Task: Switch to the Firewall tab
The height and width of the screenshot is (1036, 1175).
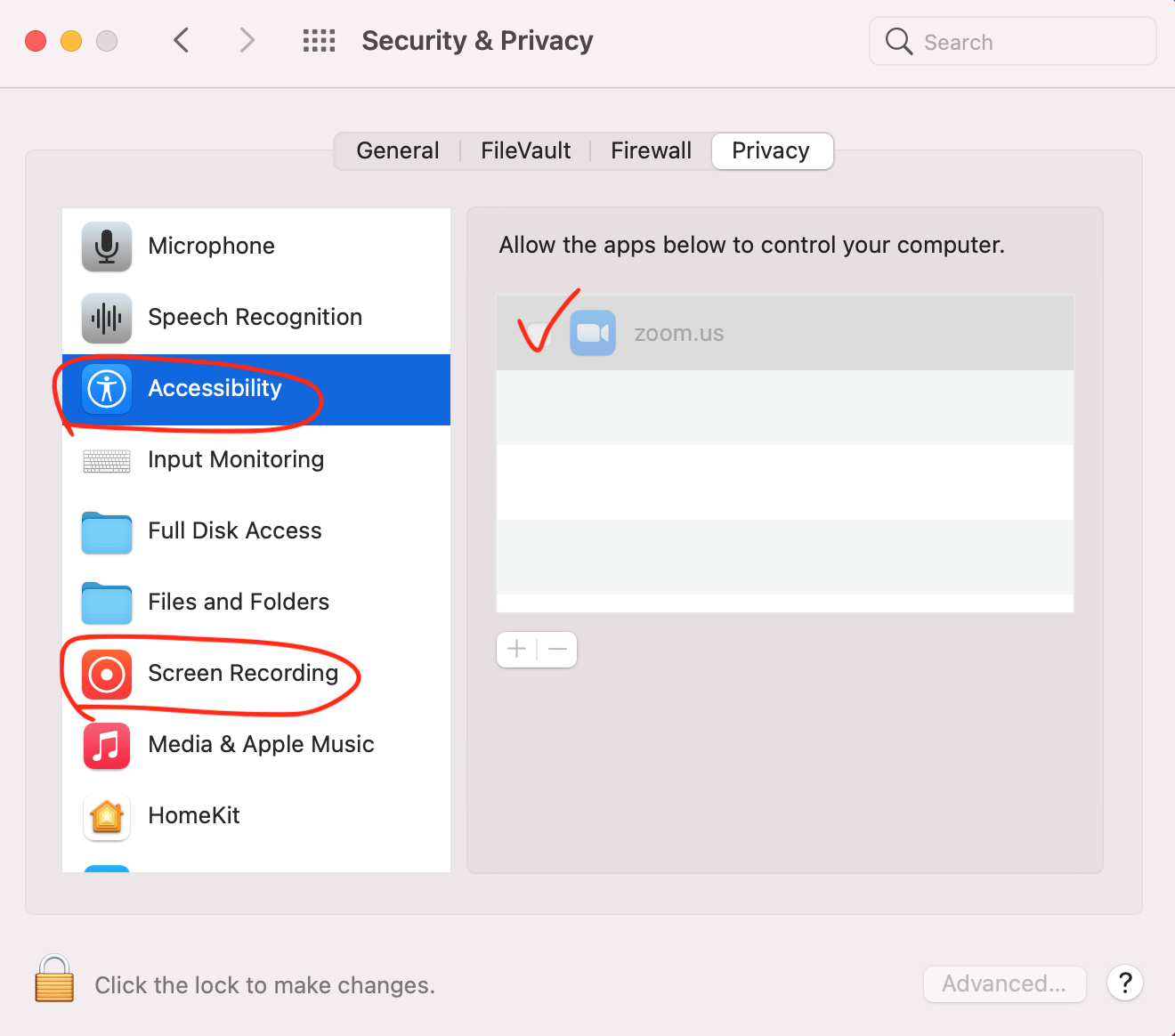Action: [651, 151]
